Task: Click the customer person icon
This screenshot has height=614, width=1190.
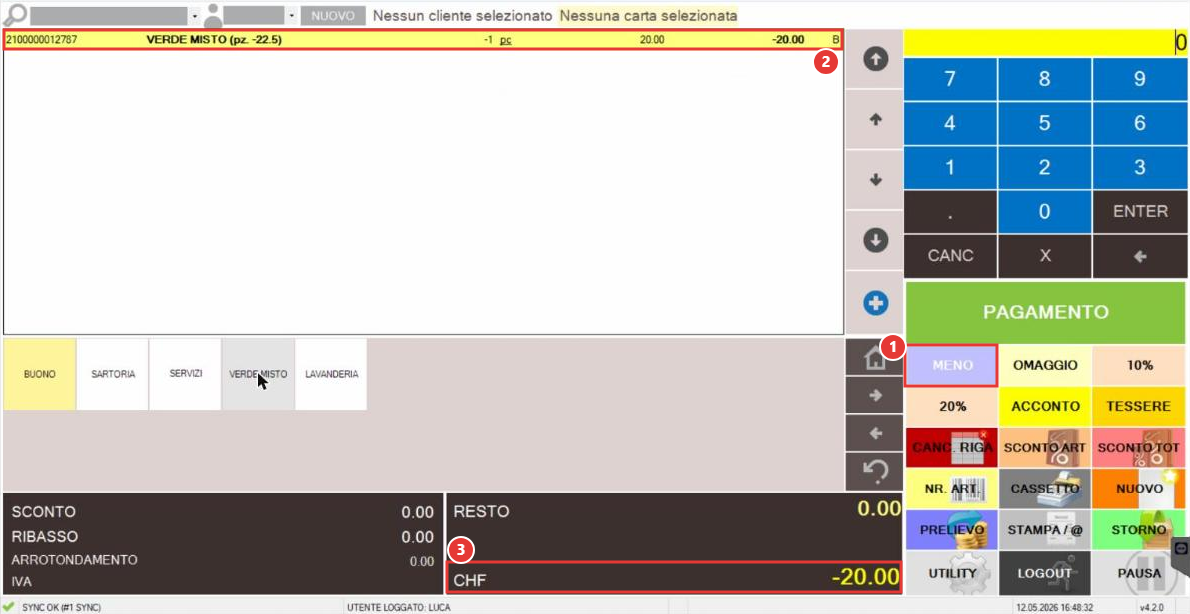Action: tap(213, 15)
